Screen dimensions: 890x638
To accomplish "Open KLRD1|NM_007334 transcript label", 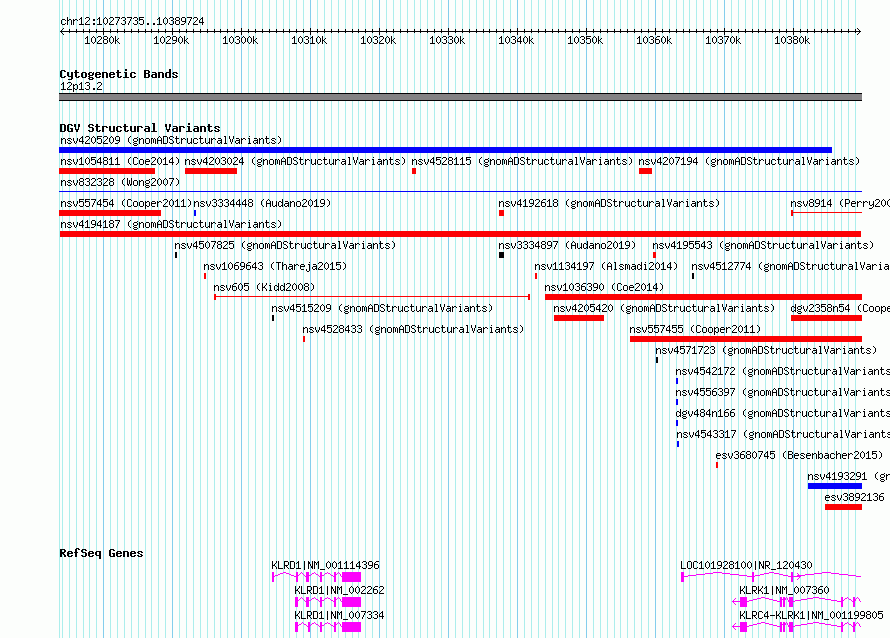I will click(x=339, y=615).
